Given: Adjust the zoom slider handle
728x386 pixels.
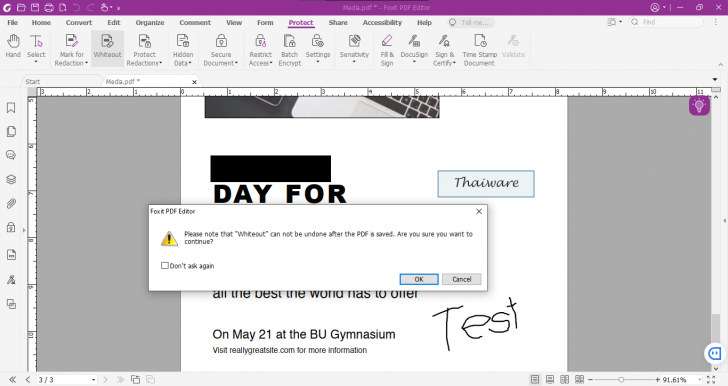Looking at the screenshot, I should point(621,379).
